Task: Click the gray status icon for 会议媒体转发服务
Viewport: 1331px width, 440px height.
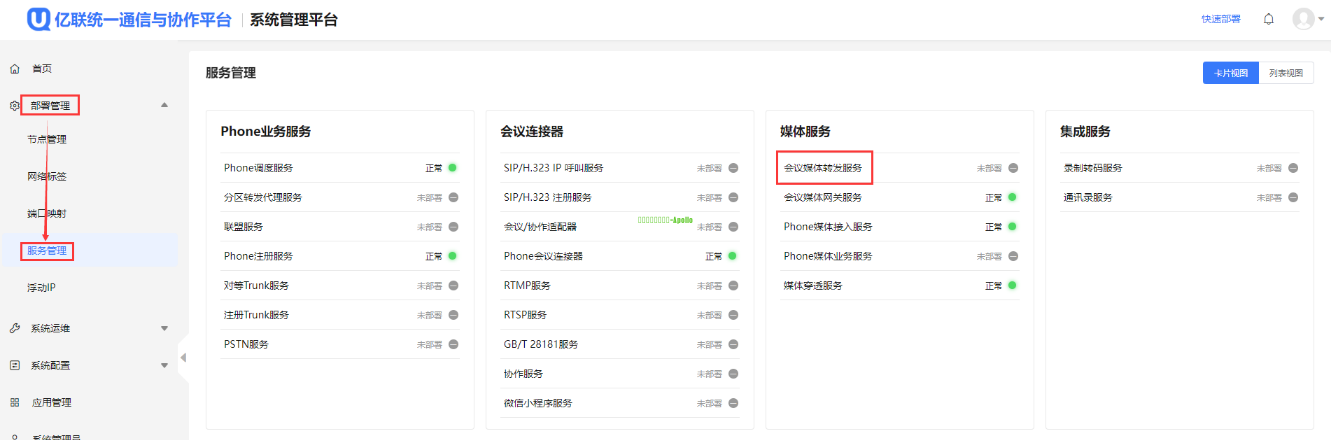Action: click(x=1012, y=168)
